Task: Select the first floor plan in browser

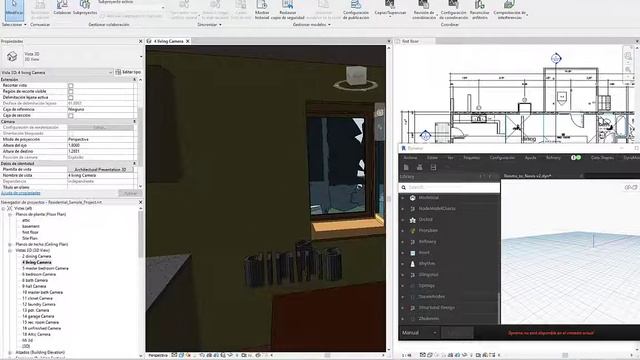Action: (x=30, y=232)
